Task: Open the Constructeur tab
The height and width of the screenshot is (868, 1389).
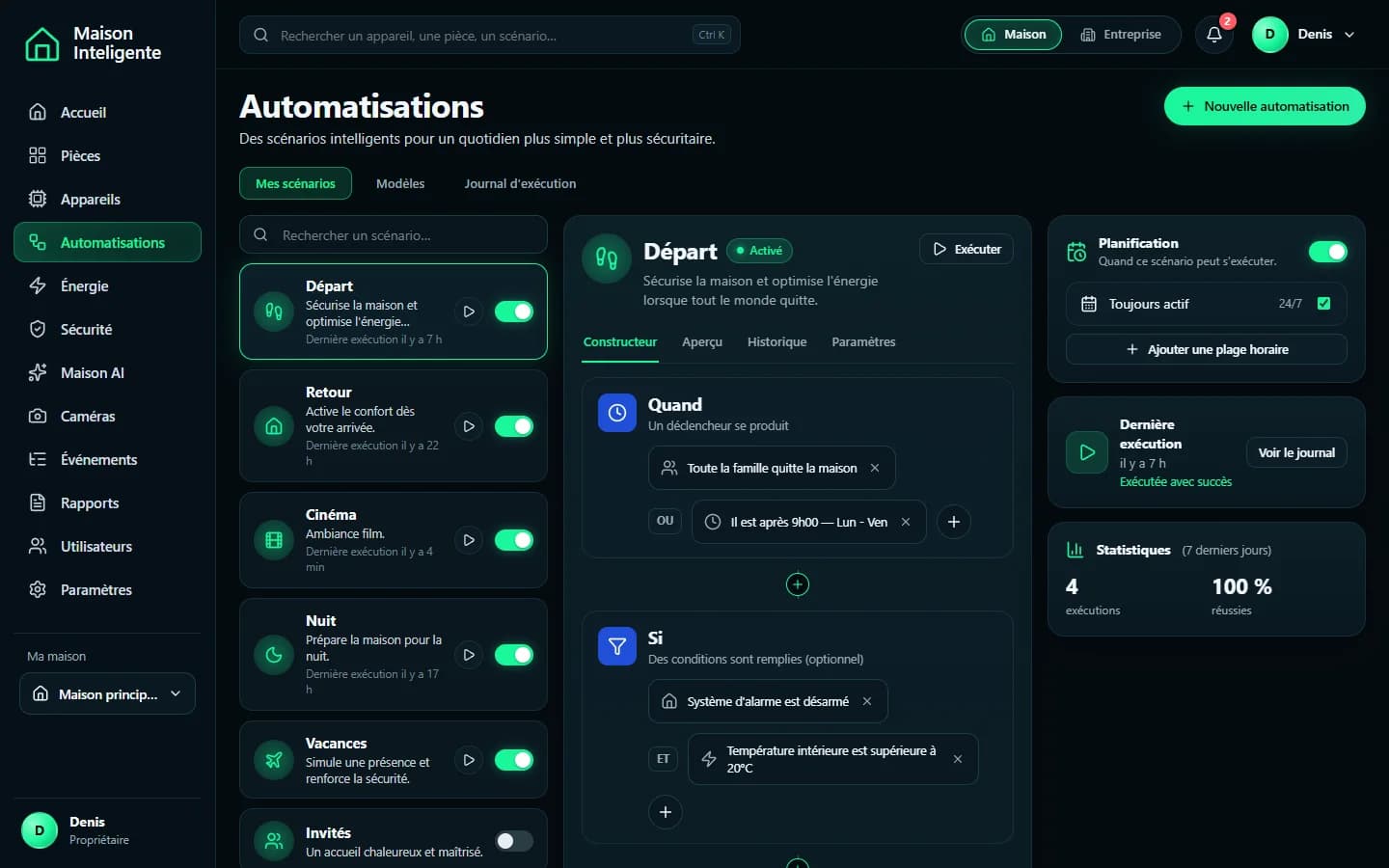Action: (x=620, y=342)
